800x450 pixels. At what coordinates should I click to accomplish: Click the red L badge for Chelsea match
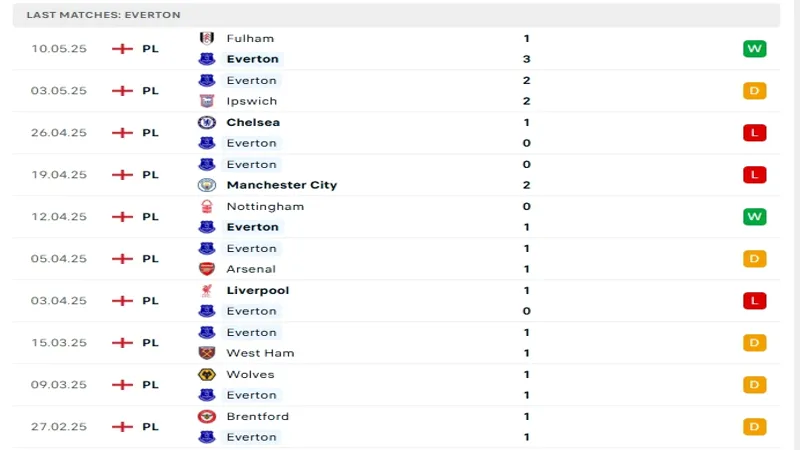point(754,133)
